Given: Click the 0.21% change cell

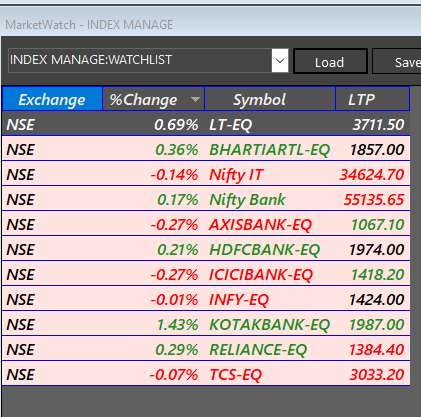Looking at the screenshot, I should tap(153, 249).
